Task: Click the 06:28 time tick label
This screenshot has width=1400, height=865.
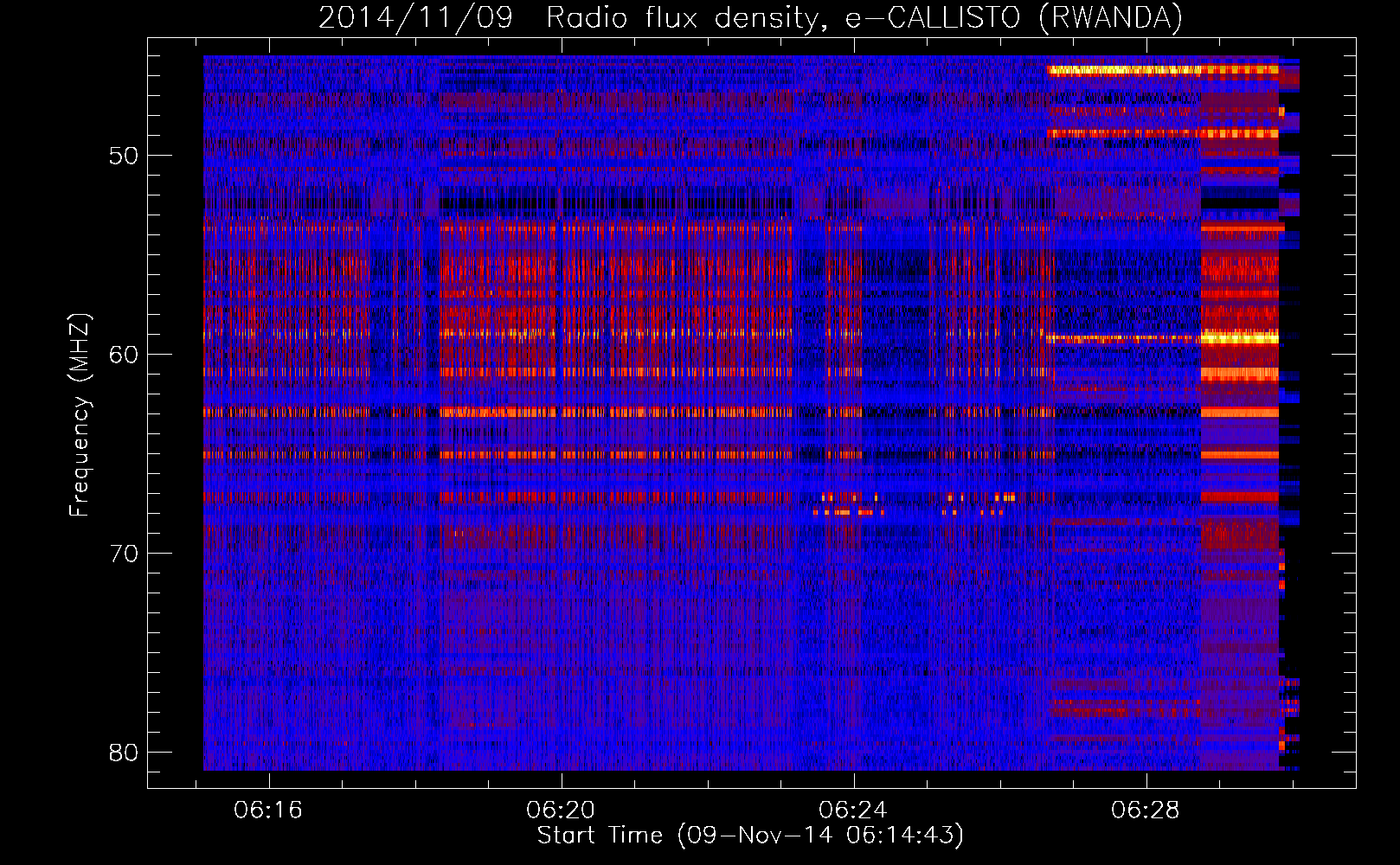Action: click(1146, 811)
